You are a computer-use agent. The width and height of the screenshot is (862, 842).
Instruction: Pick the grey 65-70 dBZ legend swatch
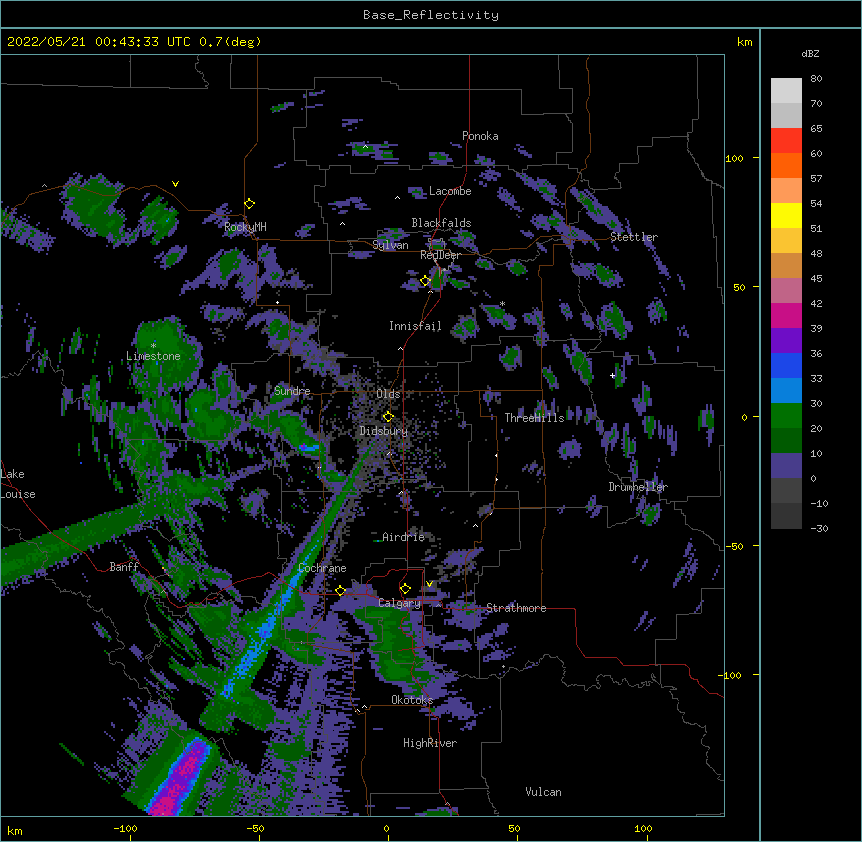click(786, 115)
